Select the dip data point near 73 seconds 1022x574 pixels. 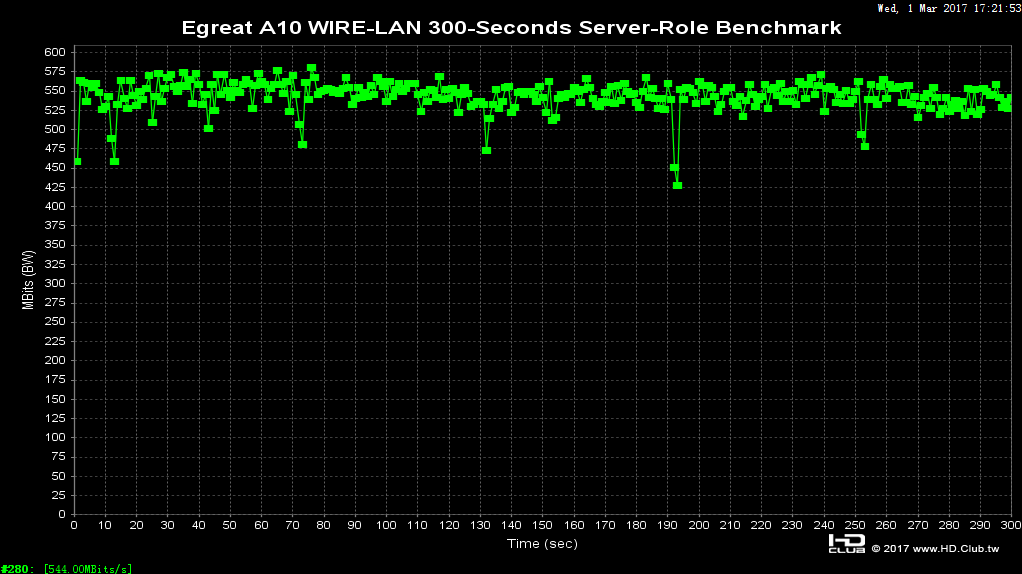pyautogui.click(x=302, y=145)
